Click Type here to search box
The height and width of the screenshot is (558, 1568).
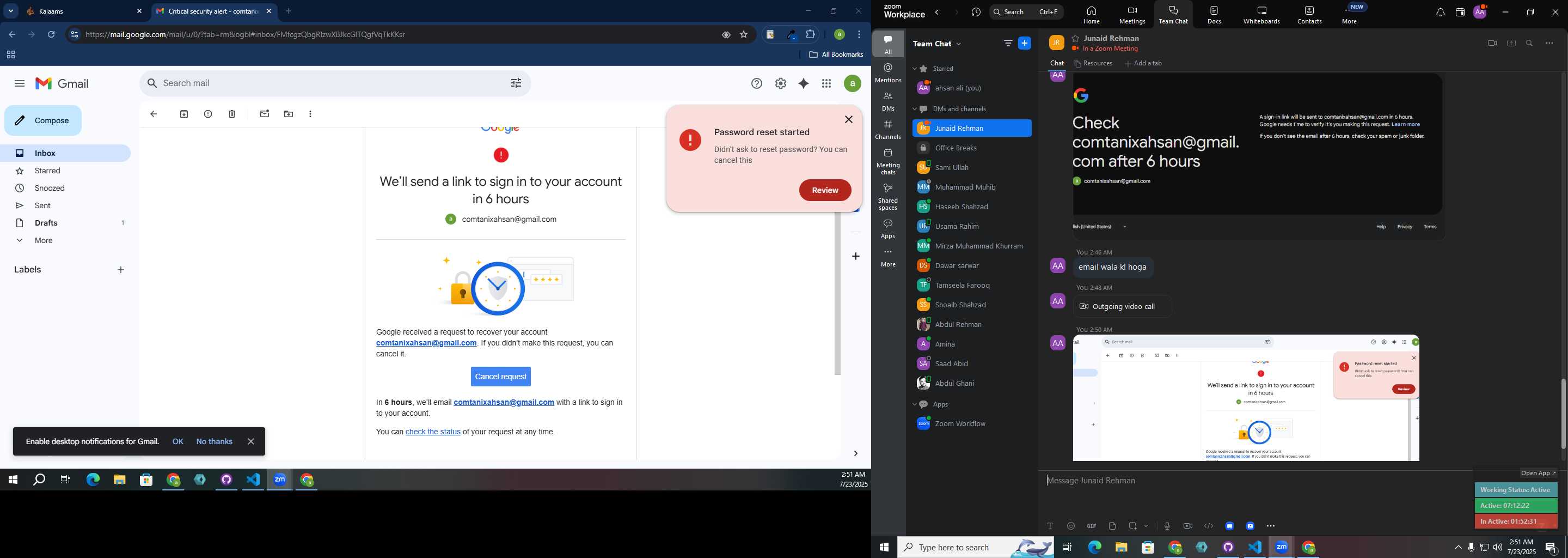(975, 548)
